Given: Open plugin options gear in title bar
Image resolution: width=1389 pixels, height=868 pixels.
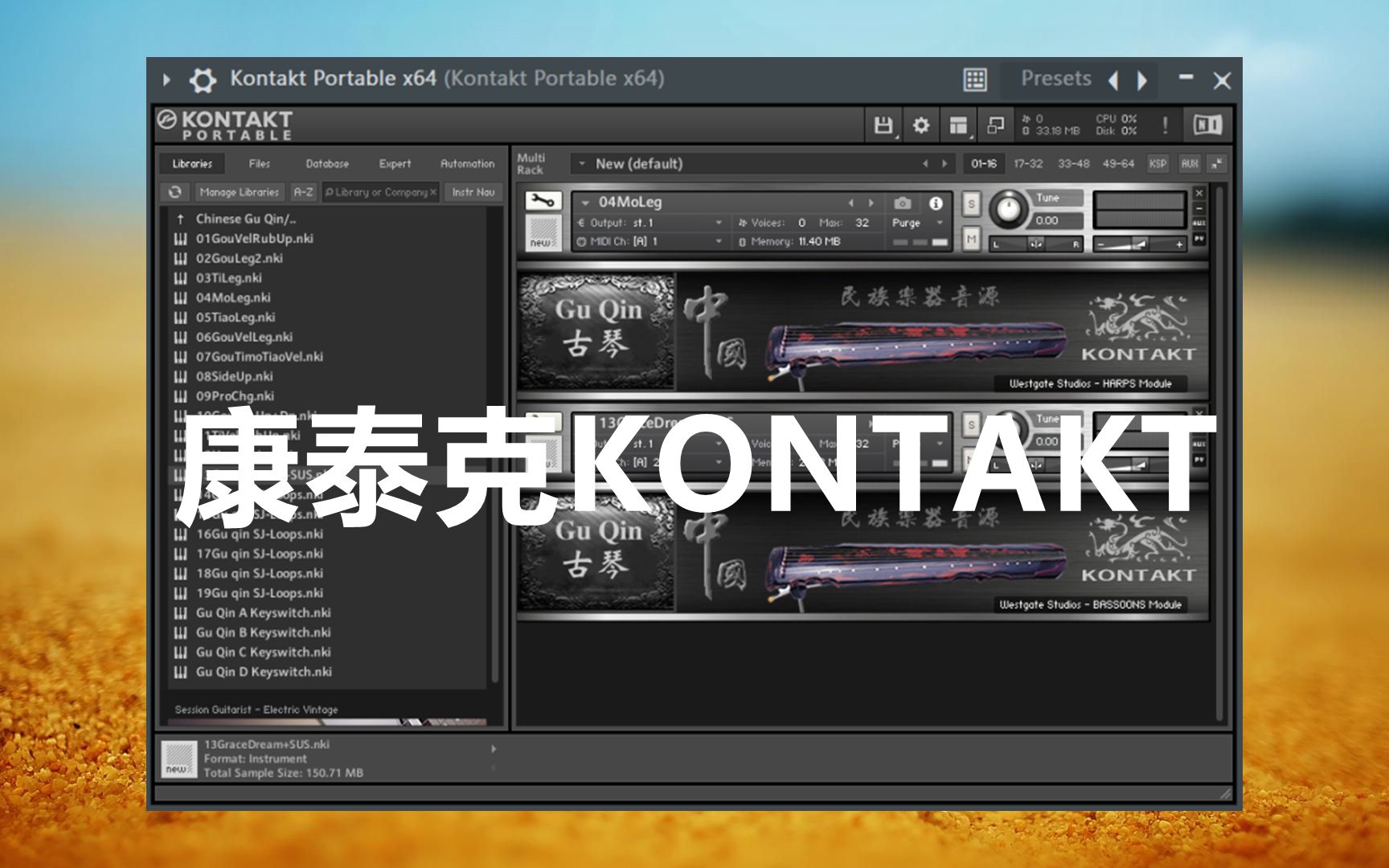Looking at the screenshot, I should [x=202, y=80].
